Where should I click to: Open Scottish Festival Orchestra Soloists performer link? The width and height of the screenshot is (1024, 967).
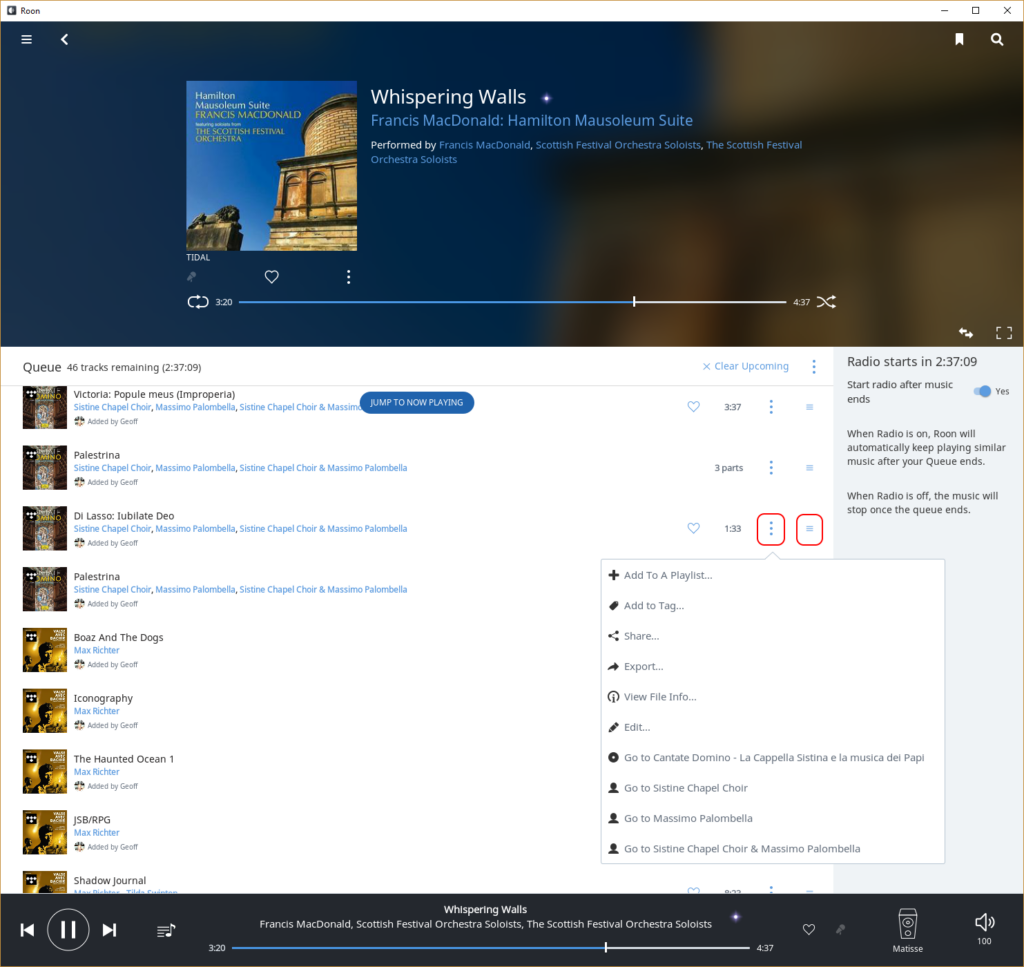pyautogui.click(x=618, y=145)
